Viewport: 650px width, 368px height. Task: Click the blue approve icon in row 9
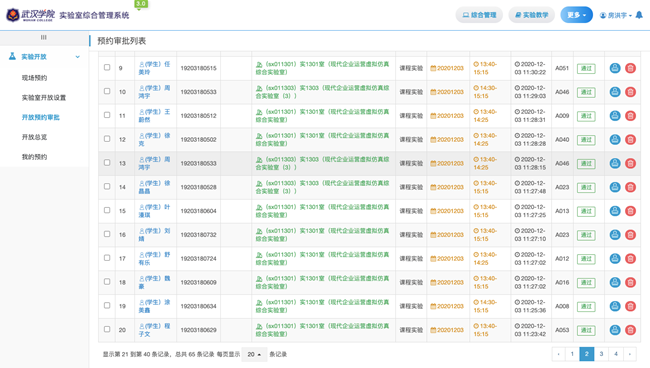(615, 68)
